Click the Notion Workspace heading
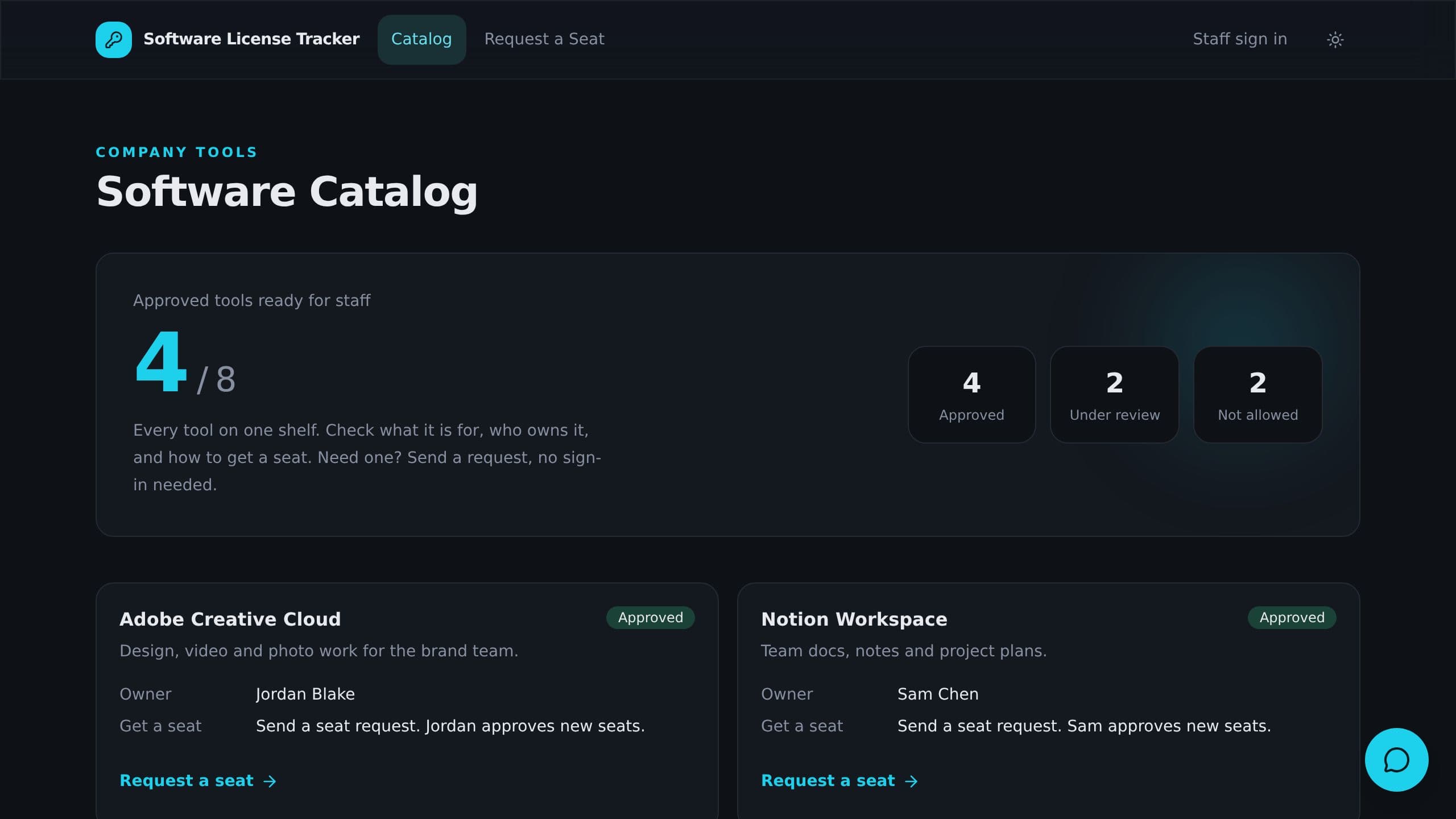The image size is (1456, 819). tap(854, 619)
